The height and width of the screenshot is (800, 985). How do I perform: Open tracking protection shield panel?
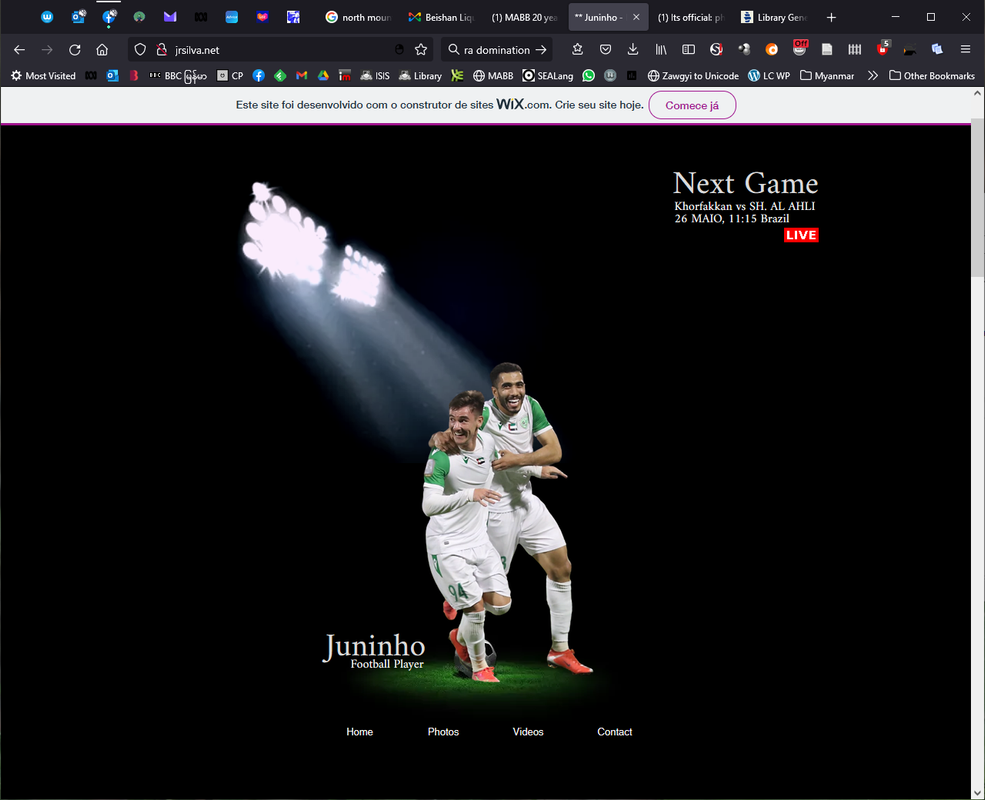tap(140, 50)
